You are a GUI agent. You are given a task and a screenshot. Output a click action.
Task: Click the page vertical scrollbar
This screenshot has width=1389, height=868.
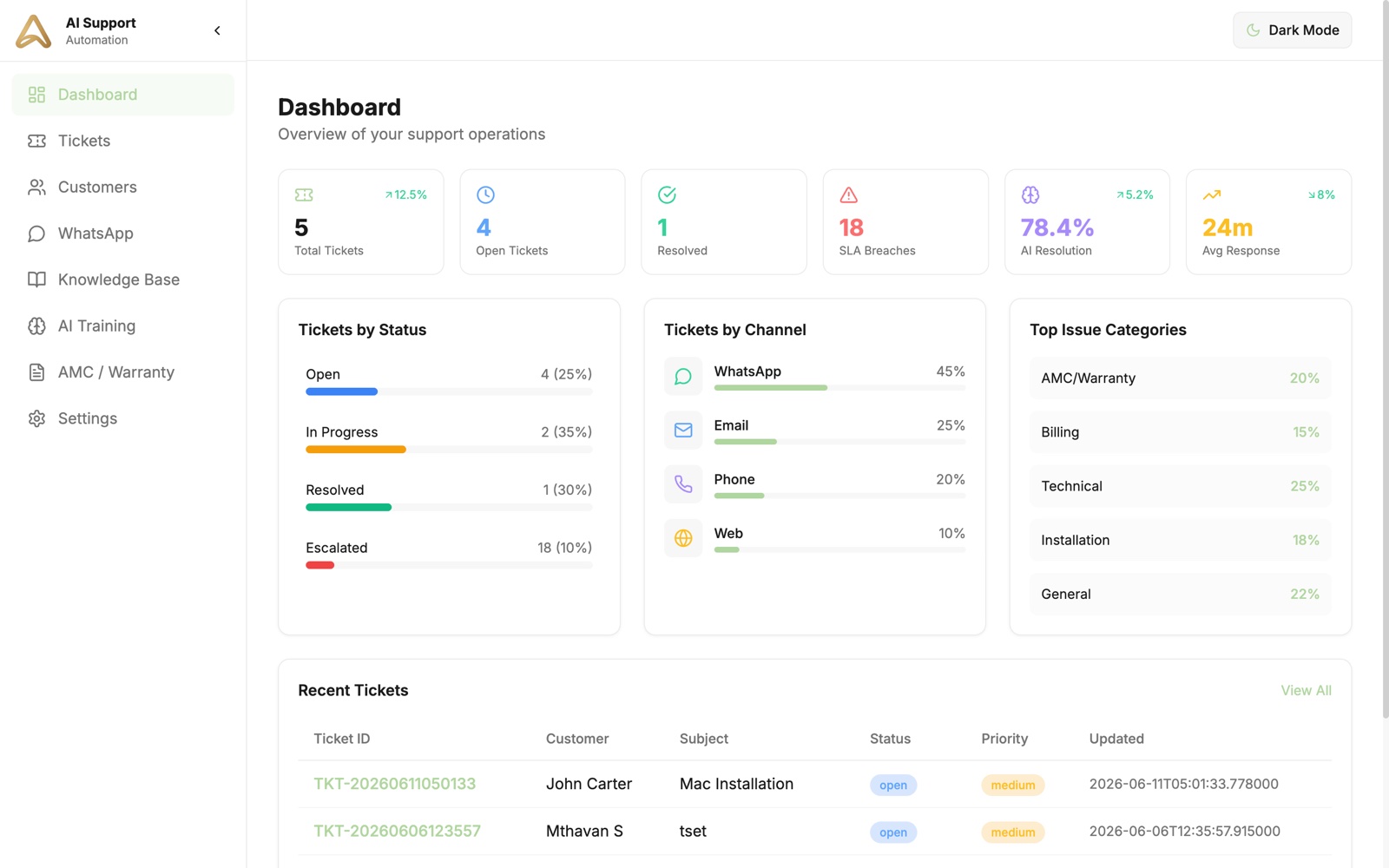(1386, 360)
